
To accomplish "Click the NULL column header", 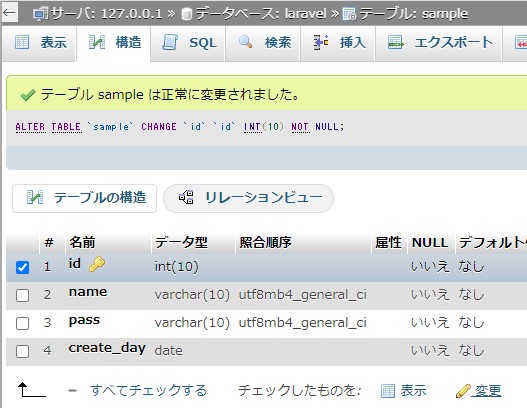I will point(430,242).
